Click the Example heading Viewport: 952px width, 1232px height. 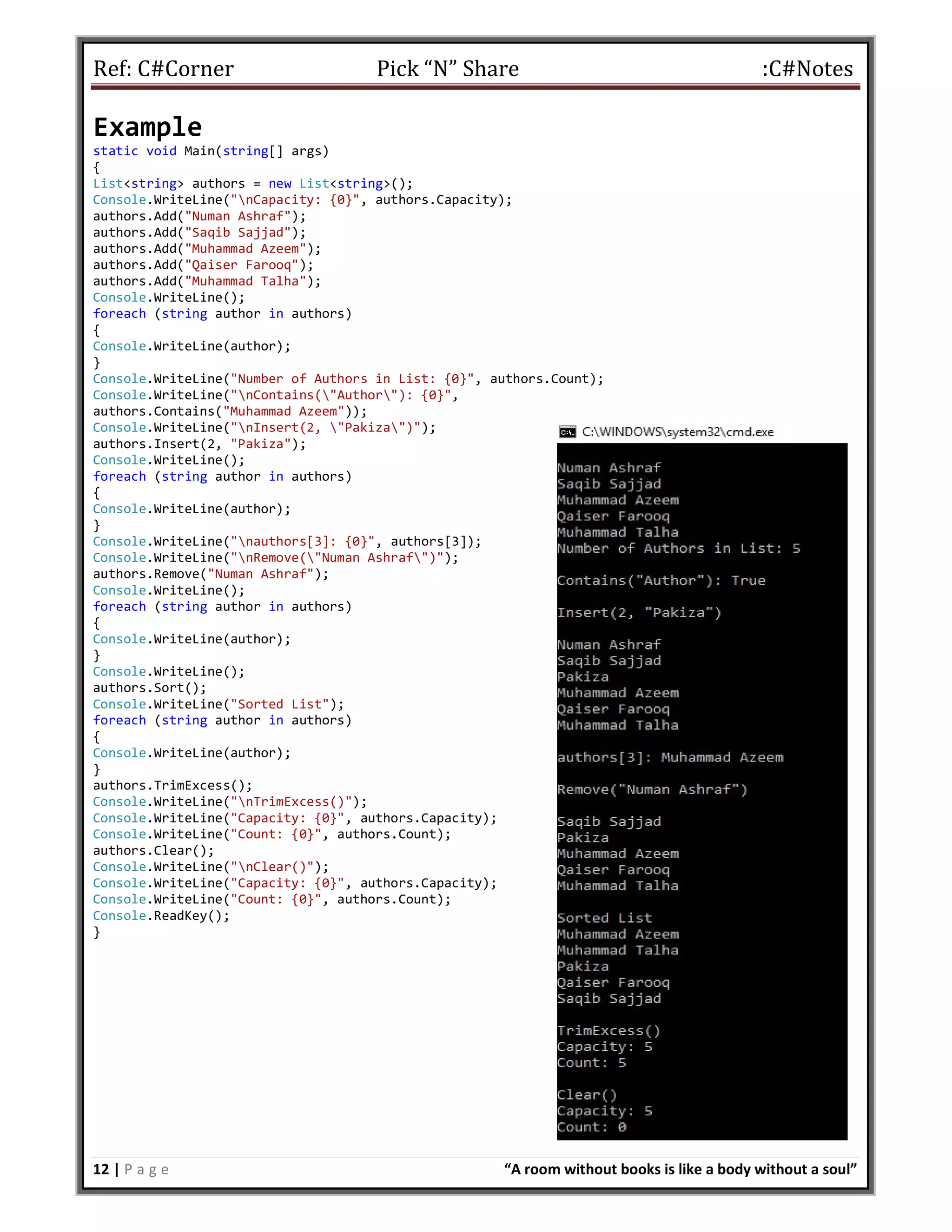pos(147,127)
